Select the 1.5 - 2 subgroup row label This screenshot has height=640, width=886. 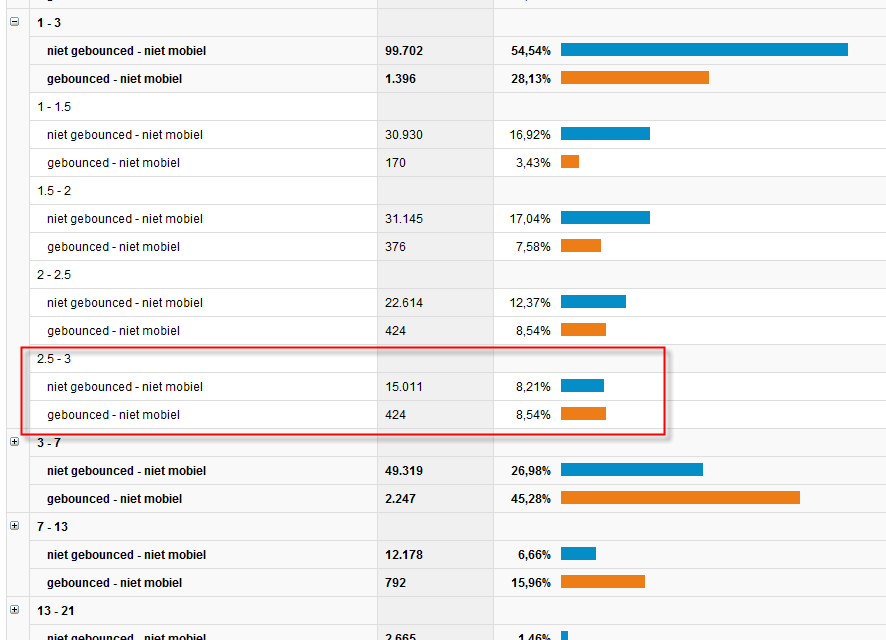click(54, 191)
